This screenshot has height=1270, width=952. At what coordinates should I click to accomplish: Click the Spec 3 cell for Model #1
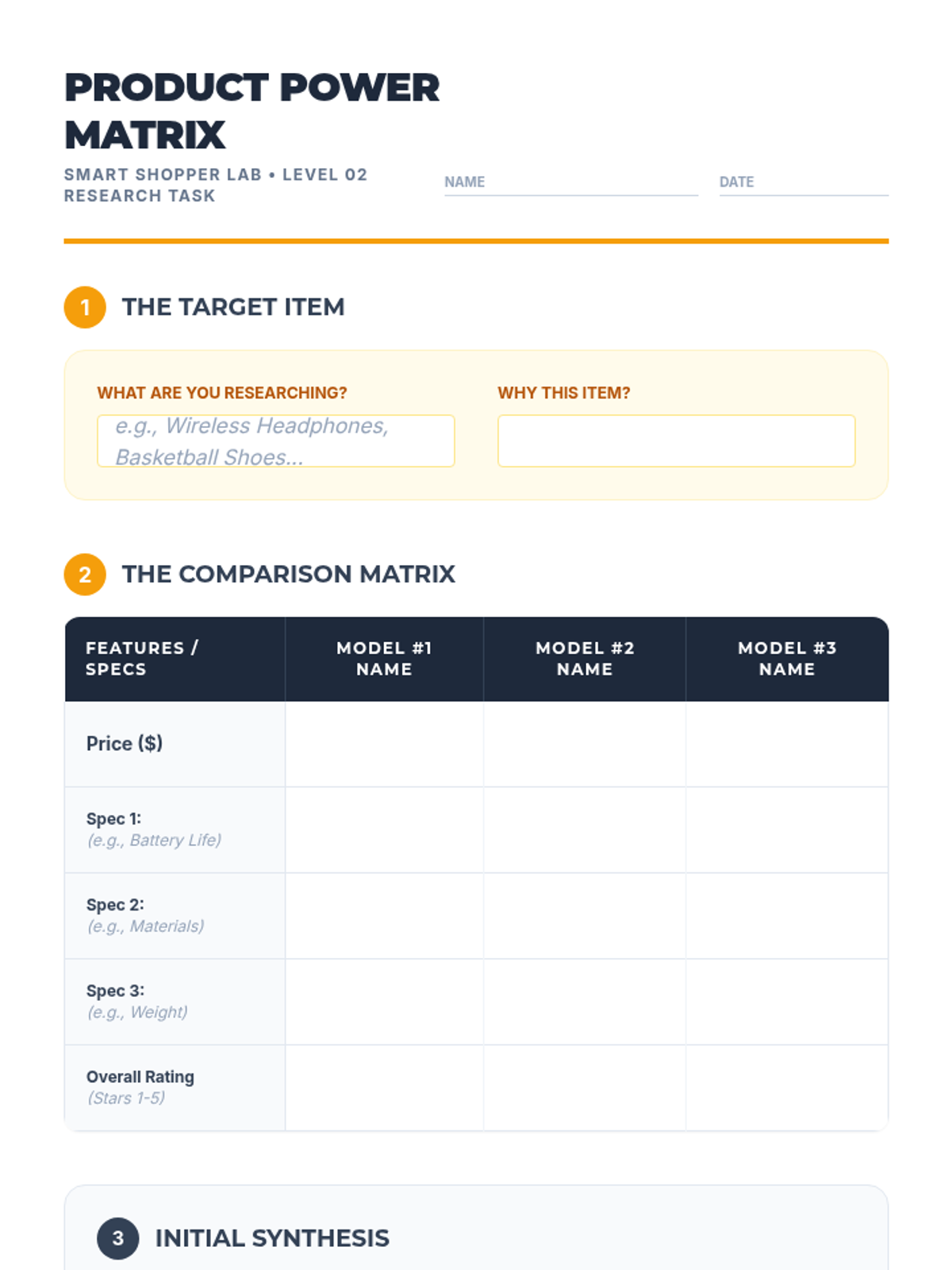pos(384,1002)
